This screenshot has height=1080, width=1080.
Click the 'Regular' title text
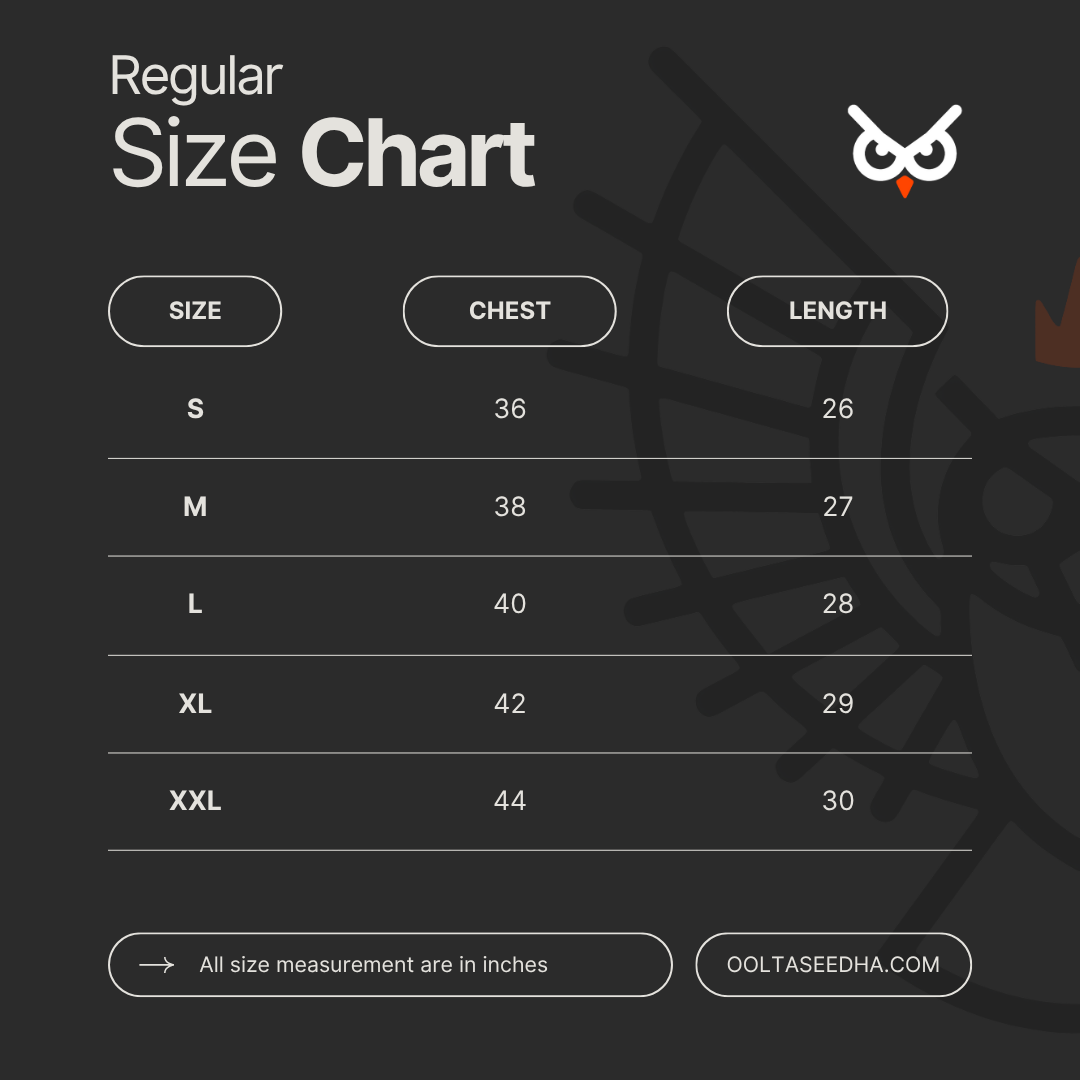[x=196, y=77]
